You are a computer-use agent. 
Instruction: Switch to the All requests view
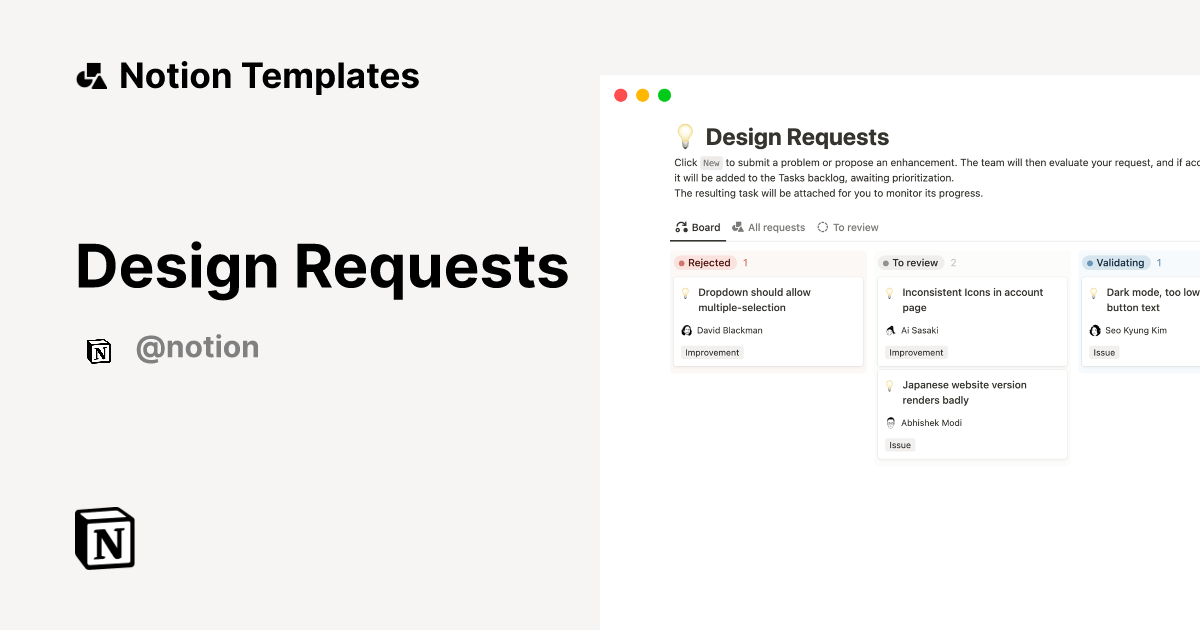769,227
